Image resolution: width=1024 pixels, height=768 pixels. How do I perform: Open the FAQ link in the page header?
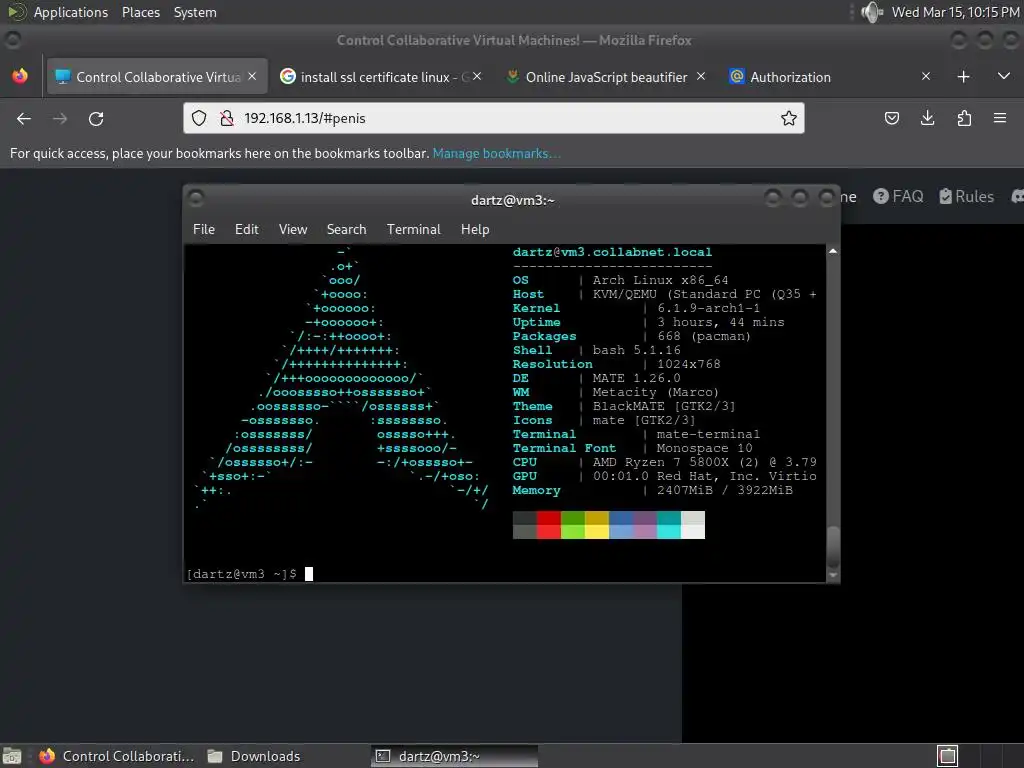[899, 196]
